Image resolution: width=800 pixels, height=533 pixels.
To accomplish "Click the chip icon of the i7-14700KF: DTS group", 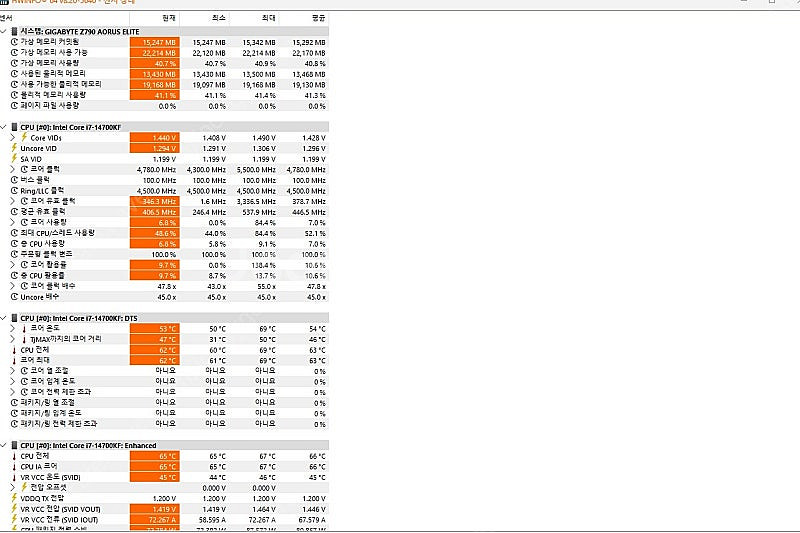I will 14,318.
